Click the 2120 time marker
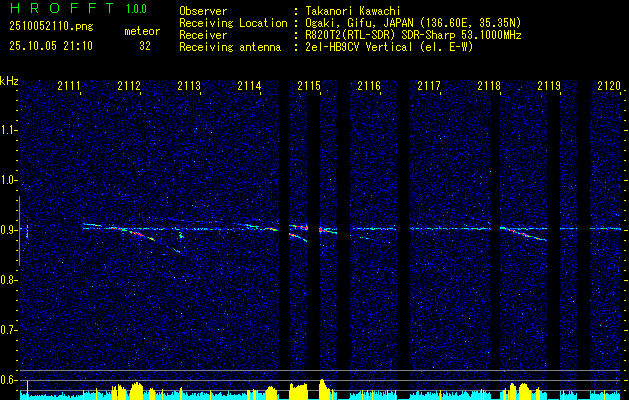 (609, 86)
